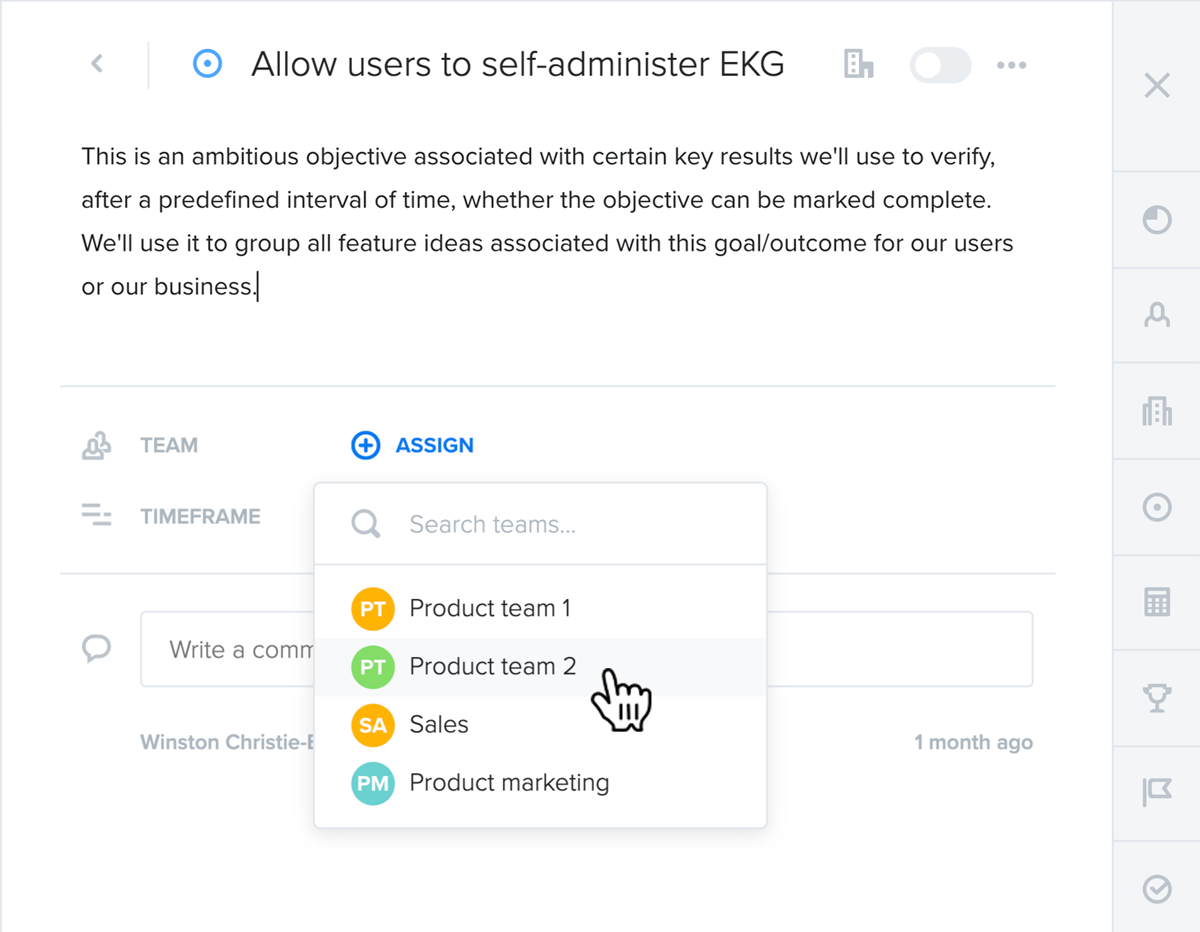This screenshot has width=1200, height=932.
Task: Click the Assign team button
Action: pyautogui.click(x=413, y=445)
